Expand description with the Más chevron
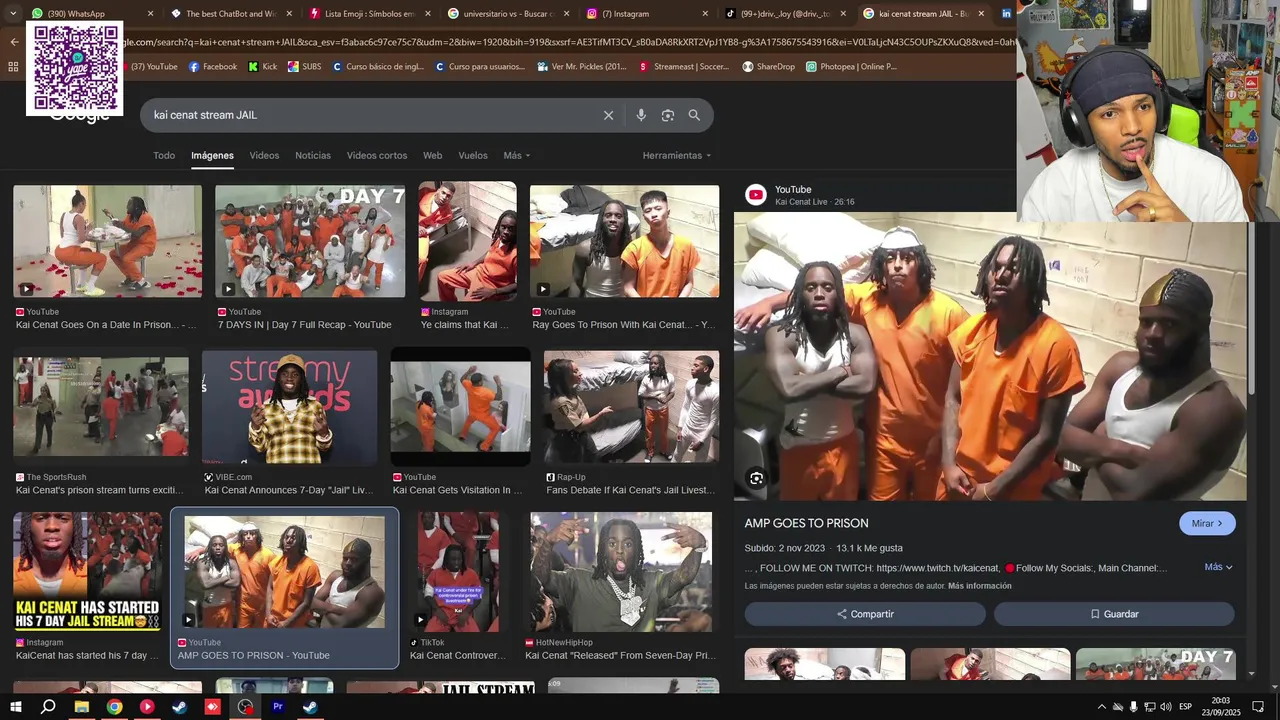 1218,567
